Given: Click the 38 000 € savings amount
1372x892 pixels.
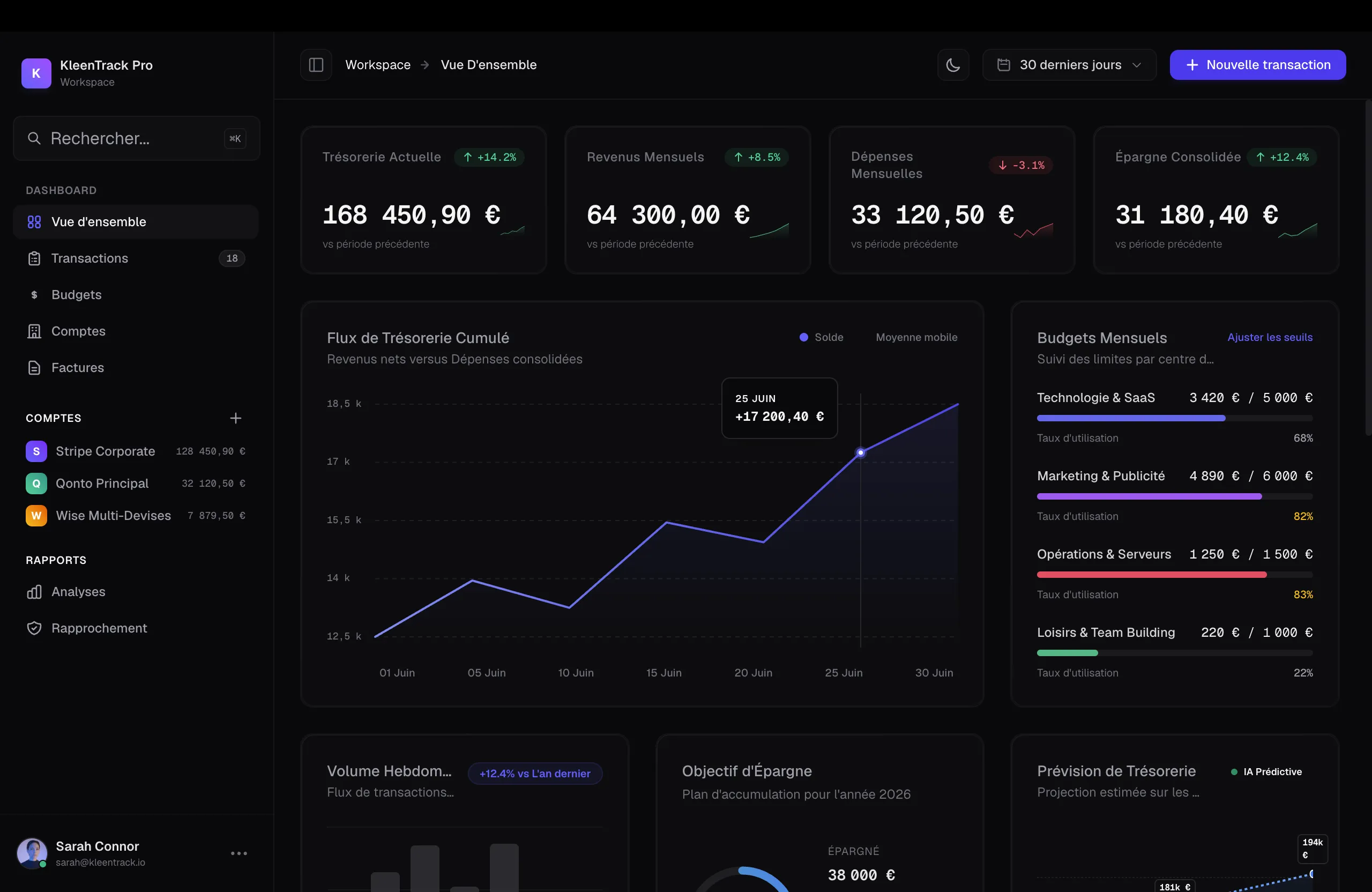Looking at the screenshot, I should click(x=861, y=875).
